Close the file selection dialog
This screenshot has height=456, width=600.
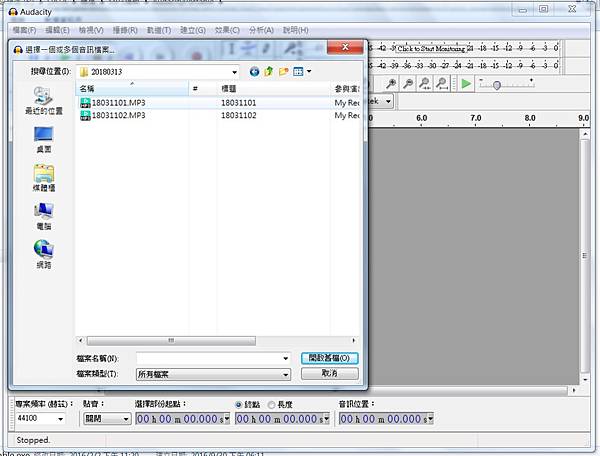[345, 47]
